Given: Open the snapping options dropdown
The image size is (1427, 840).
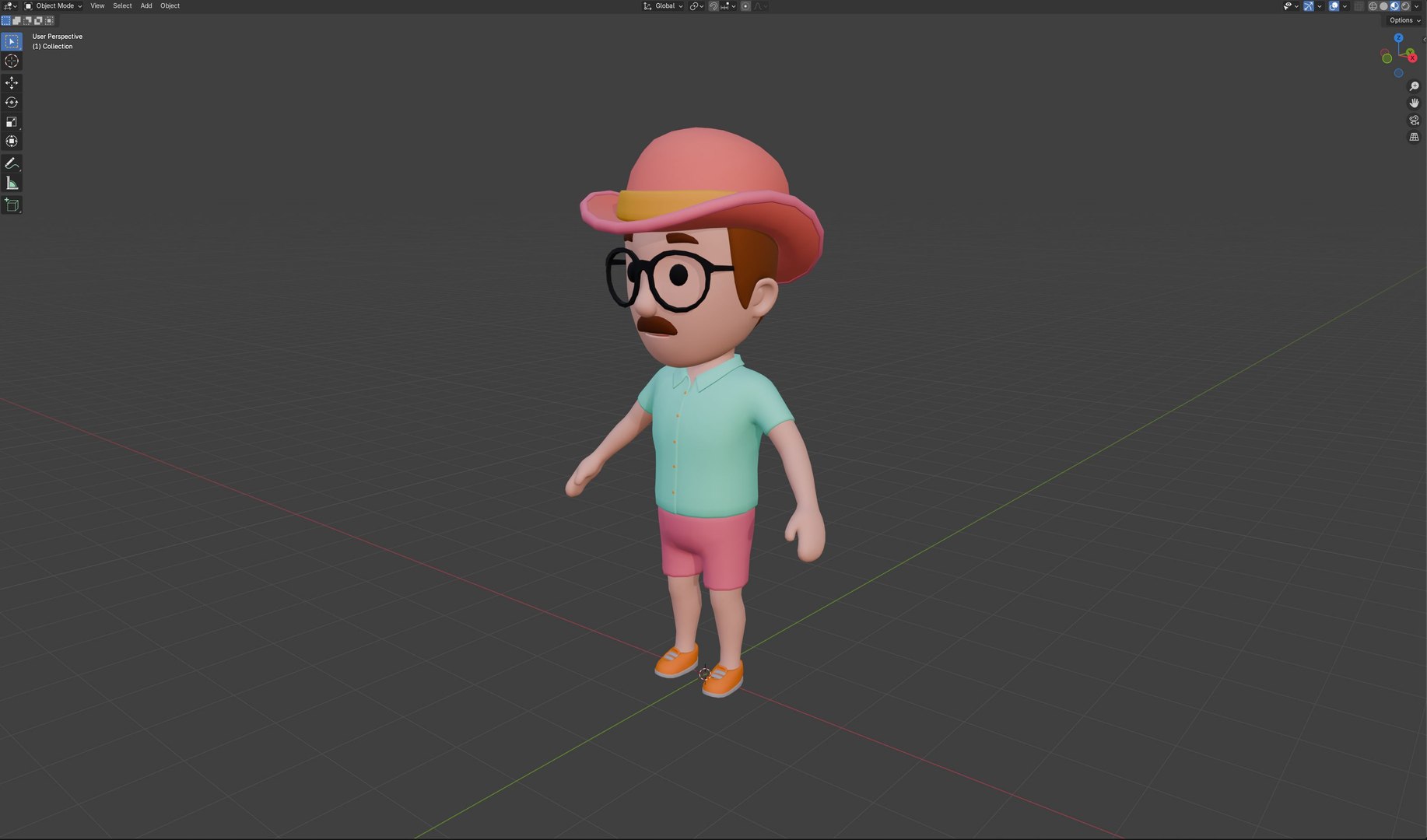Looking at the screenshot, I should coord(728,6).
